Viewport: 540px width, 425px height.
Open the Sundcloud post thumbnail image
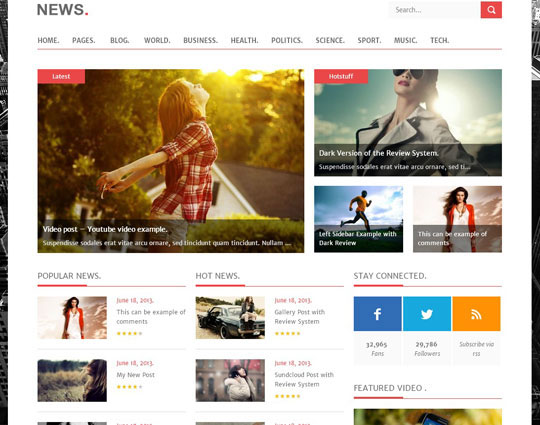pos(230,380)
